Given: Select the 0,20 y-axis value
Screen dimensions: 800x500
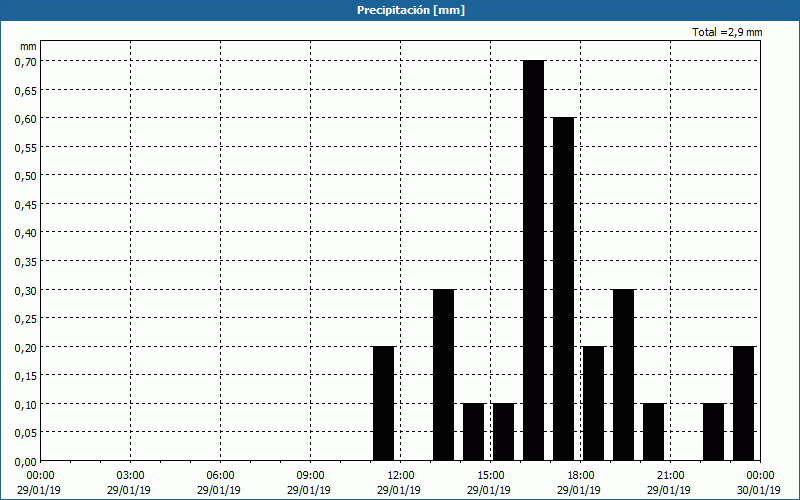Looking at the screenshot, I should pos(26,347).
